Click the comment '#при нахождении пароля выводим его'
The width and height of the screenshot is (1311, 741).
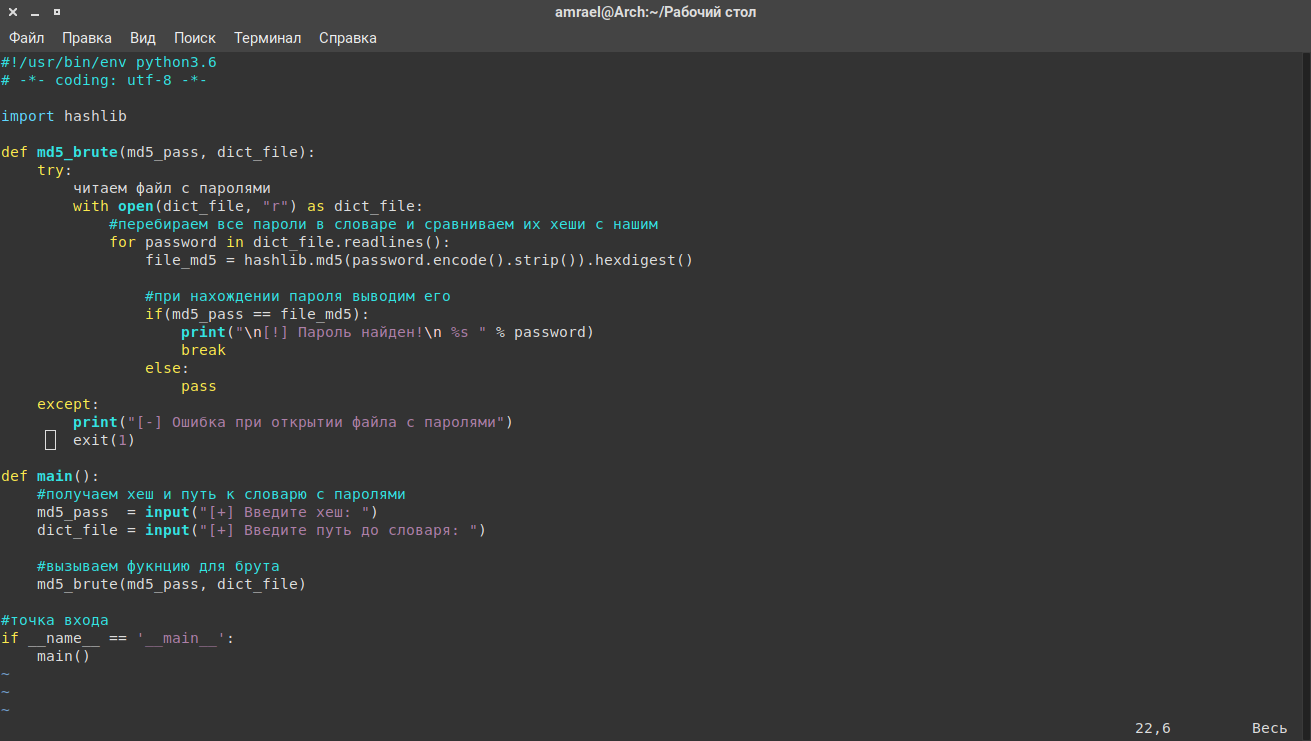pos(298,296)
